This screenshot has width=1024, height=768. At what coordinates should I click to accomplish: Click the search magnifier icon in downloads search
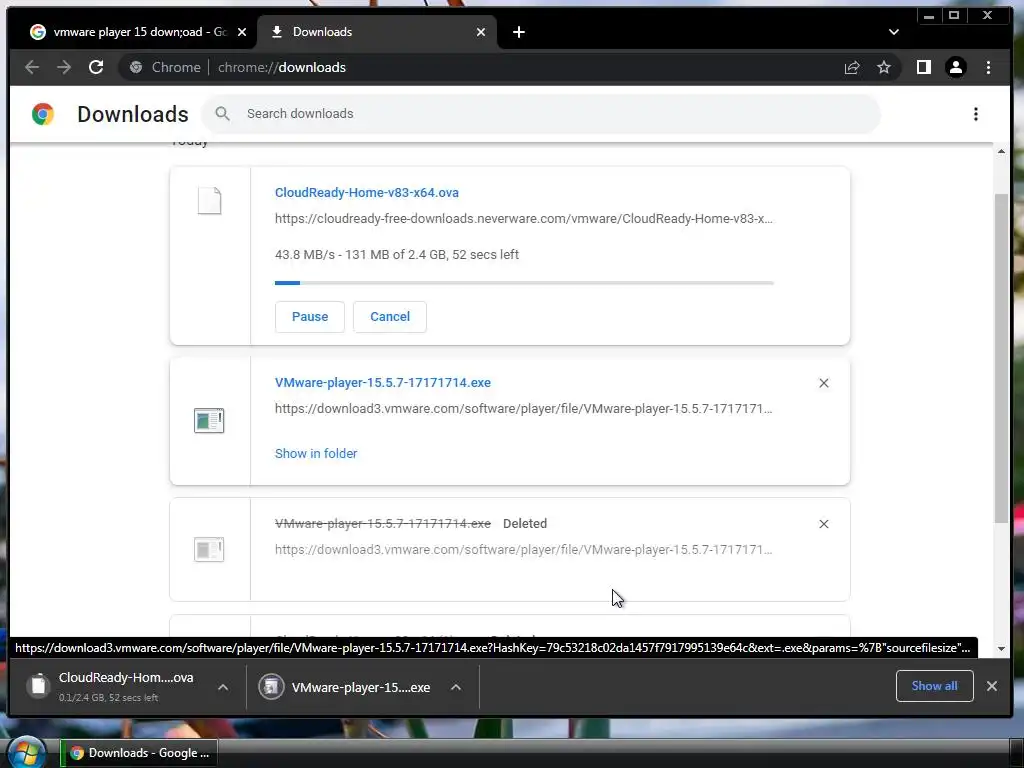(223, 114)
